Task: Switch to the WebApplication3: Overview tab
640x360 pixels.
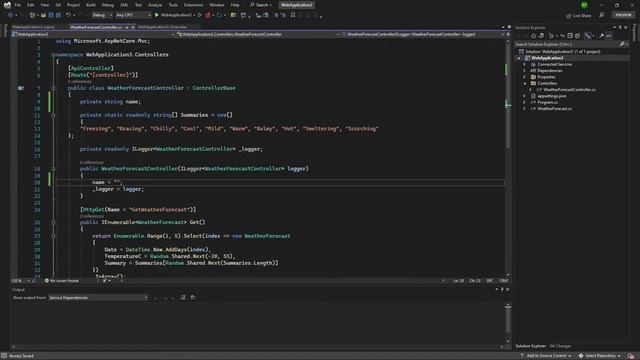Action: 162,27
